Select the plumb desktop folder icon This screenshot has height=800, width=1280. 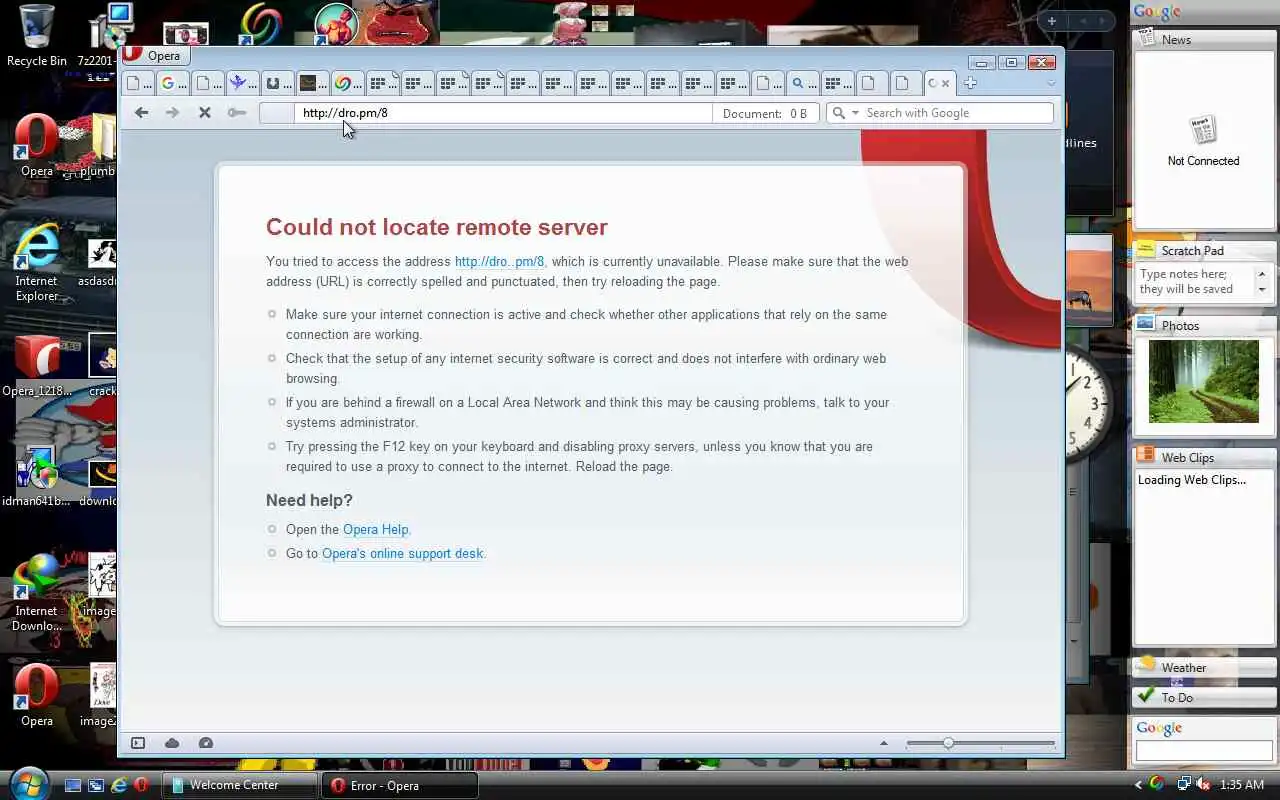click(x=98, y=146)
